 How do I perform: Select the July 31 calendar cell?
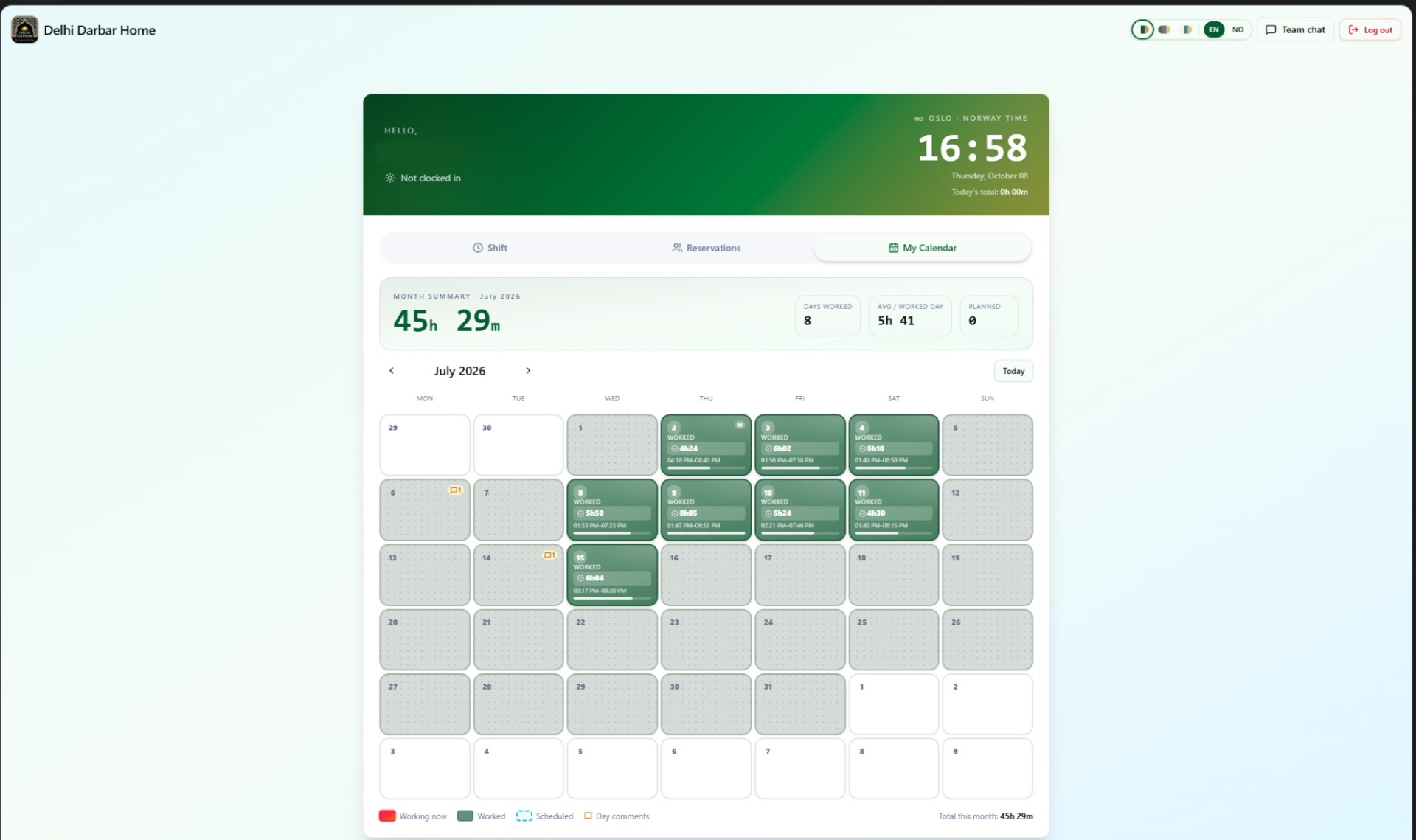pyautogui.click(x=799, y=704)
